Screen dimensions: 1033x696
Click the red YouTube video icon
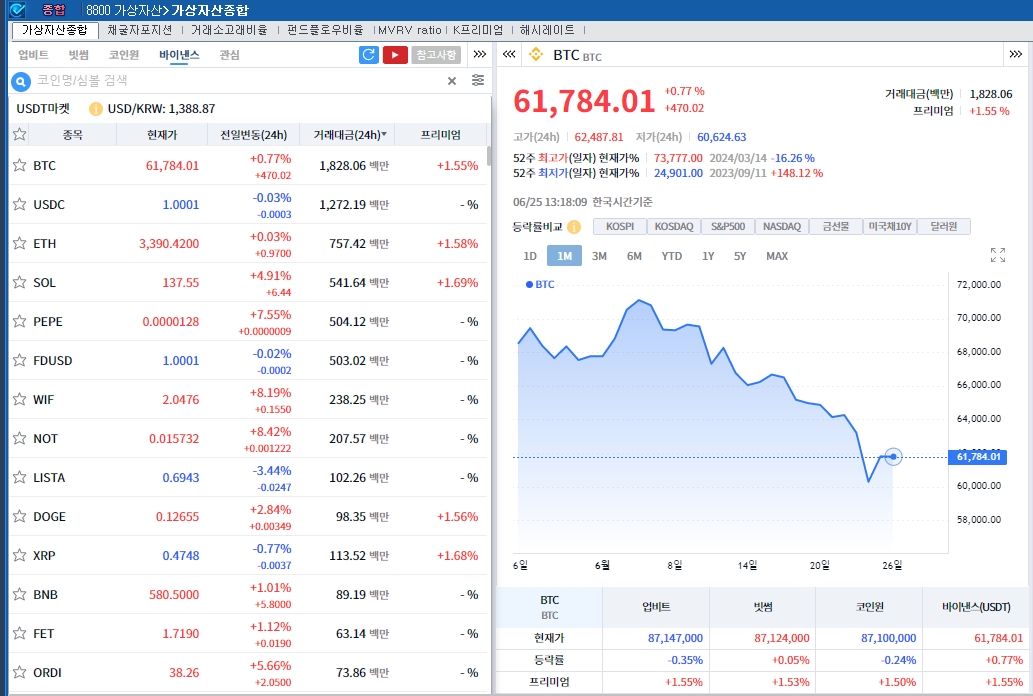tap(395, 55)
